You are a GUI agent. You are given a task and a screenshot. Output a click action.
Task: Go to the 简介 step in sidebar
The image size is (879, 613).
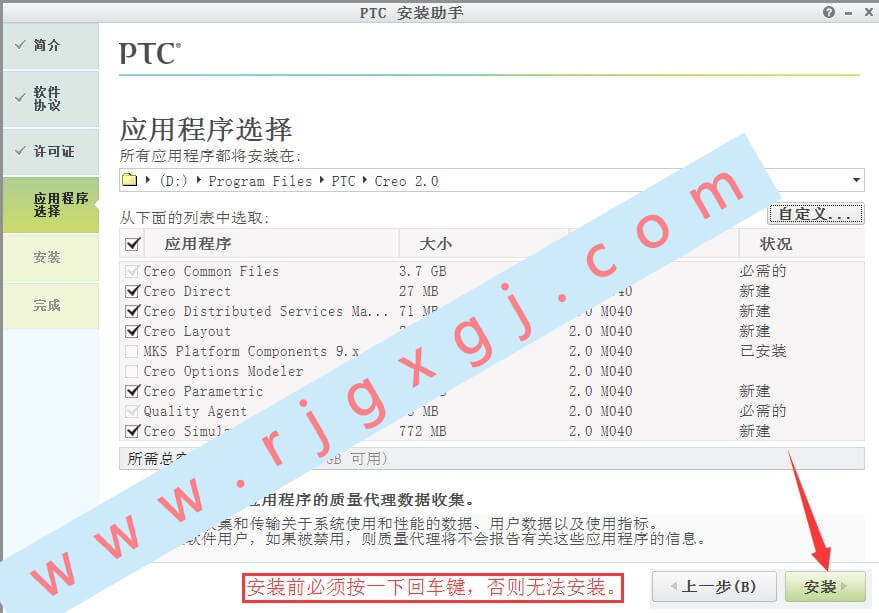pos(50,45)
